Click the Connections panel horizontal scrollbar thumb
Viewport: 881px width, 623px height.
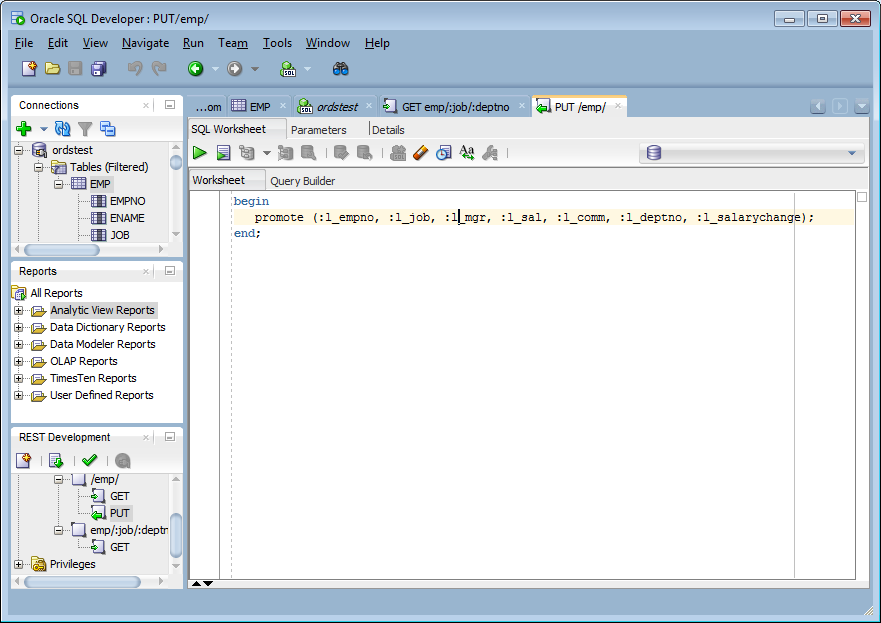(x=62, y=249)
